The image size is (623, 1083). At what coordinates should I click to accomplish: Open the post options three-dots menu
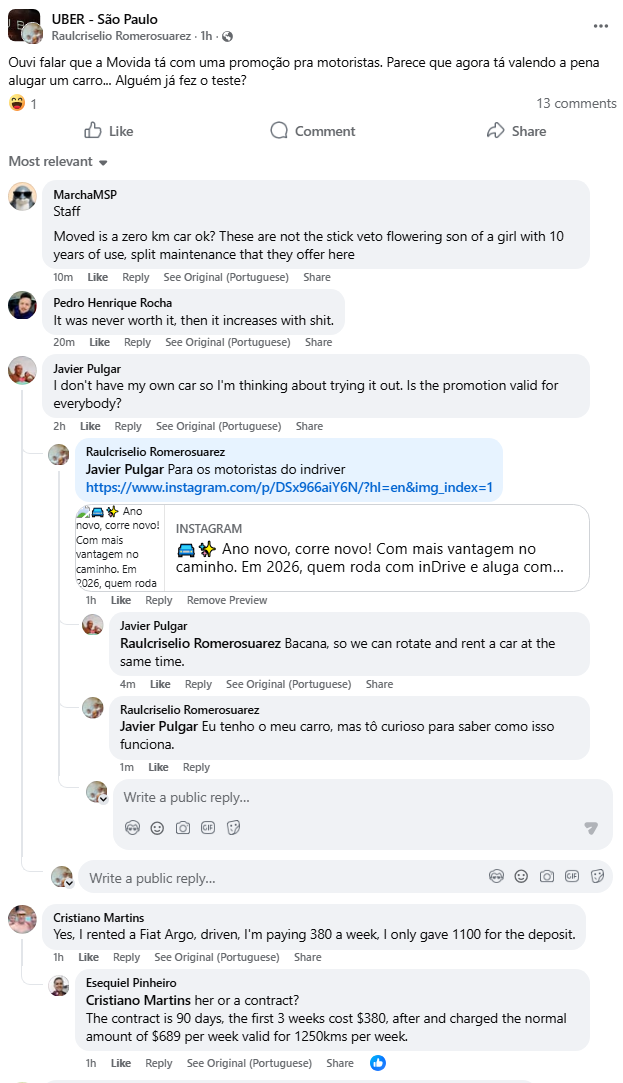600,26
